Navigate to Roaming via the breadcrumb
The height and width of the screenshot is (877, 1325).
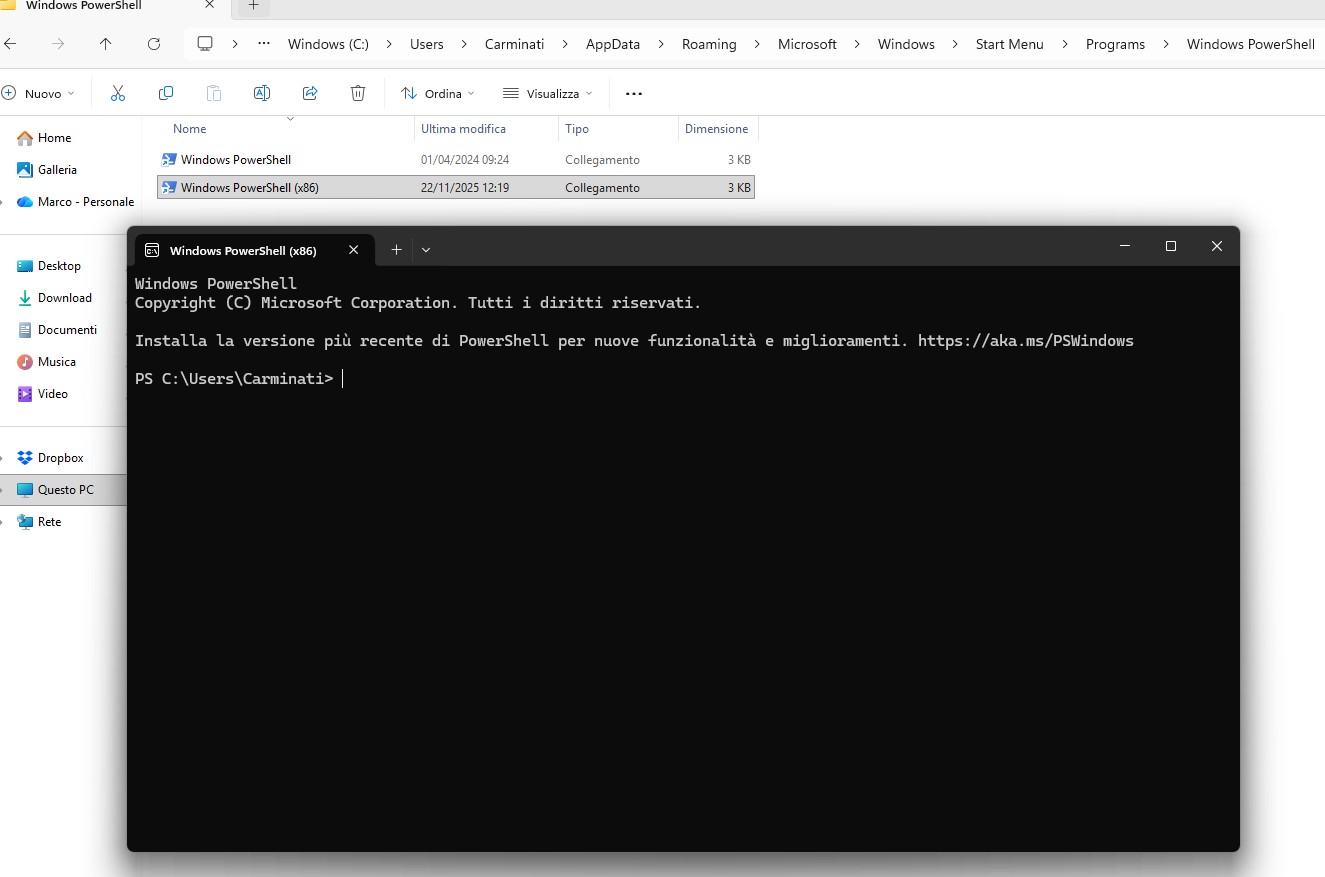709,43
